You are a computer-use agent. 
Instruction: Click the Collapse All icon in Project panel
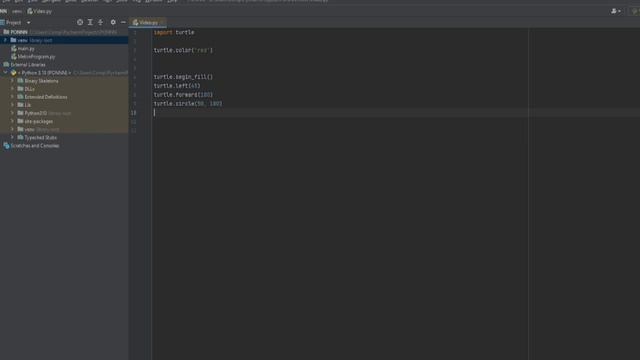[100, 22]
